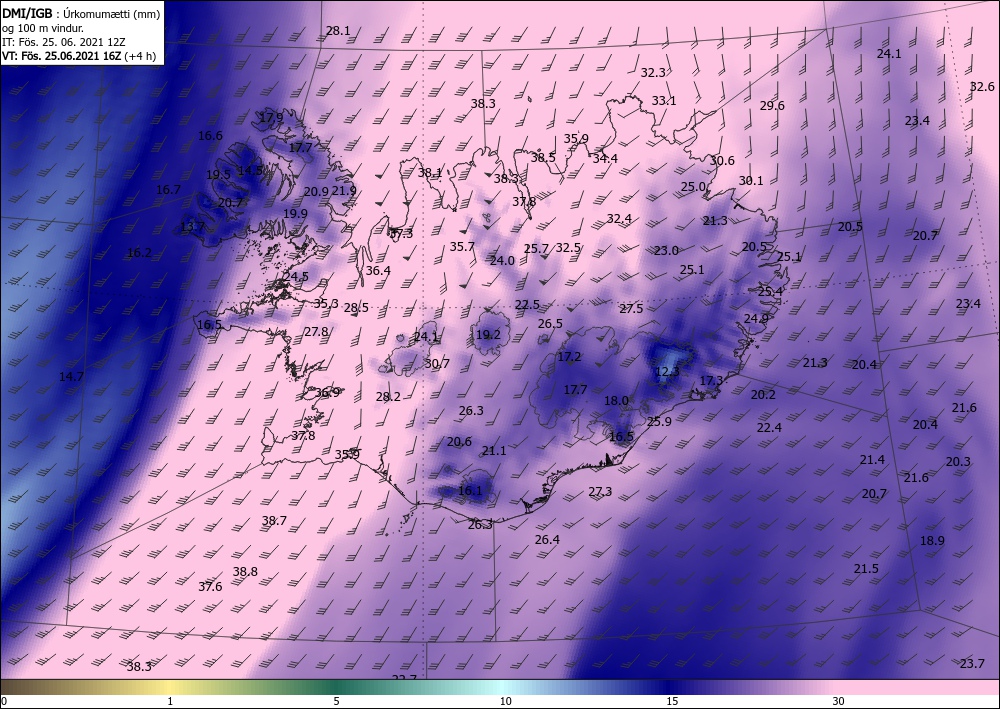Image resolution: width=1000 pixels, height=709 pixels.
Task: Click the 27.5 value on the map
Action: tap(631, 309)
